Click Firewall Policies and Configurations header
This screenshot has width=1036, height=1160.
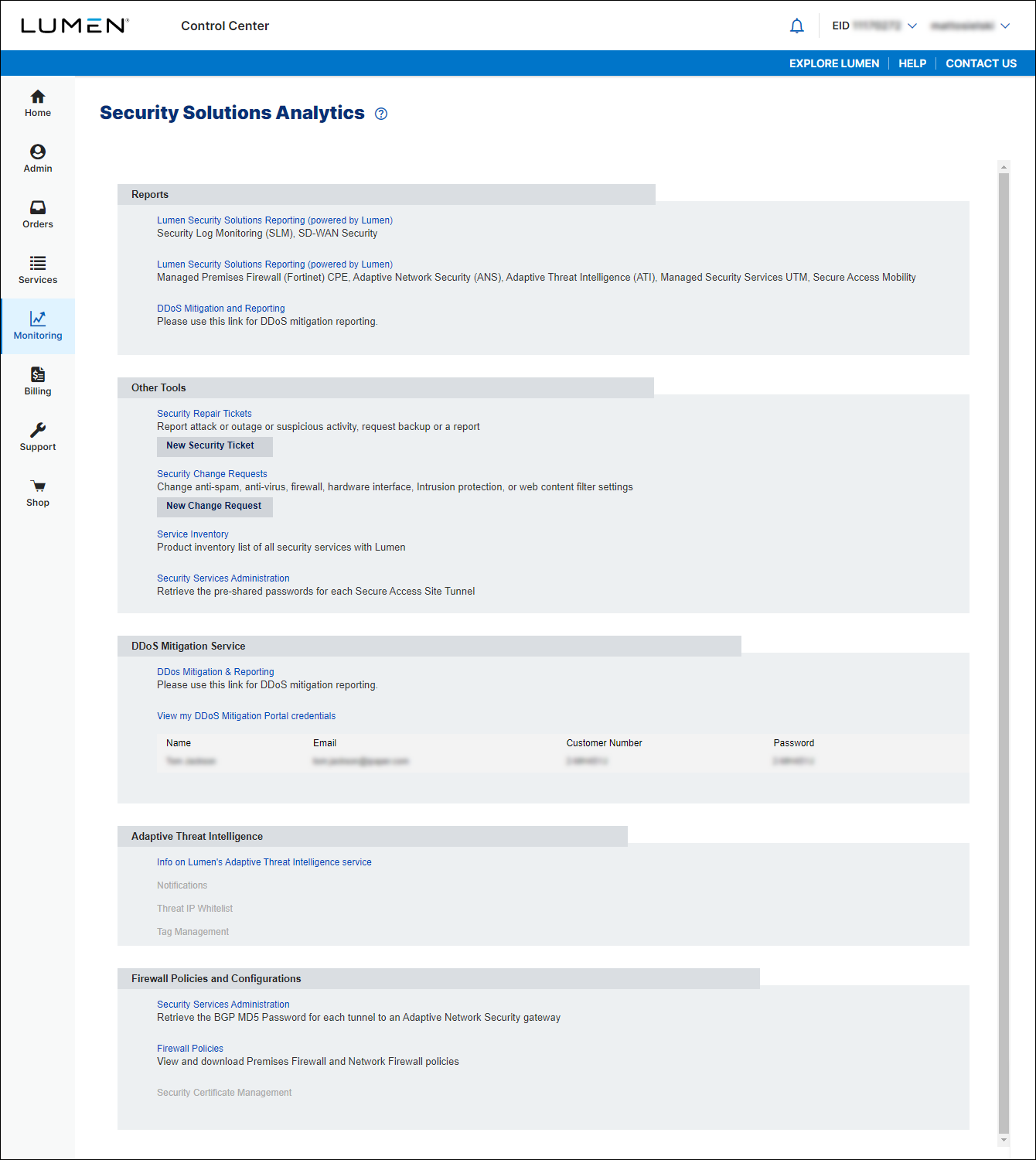point(438,978)
